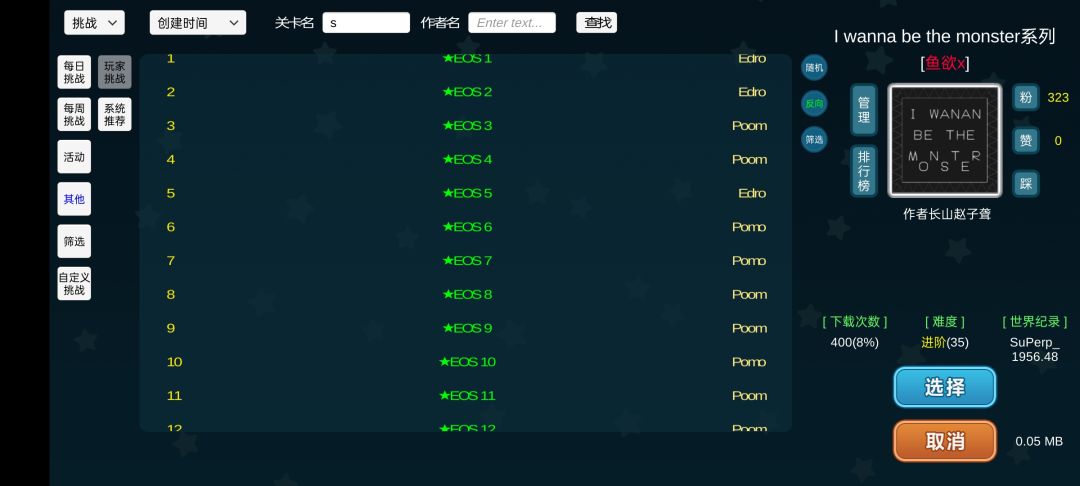This screenshot has width=1080, height=486.
Task: Click the orange 取消 button
Action: 944,441
